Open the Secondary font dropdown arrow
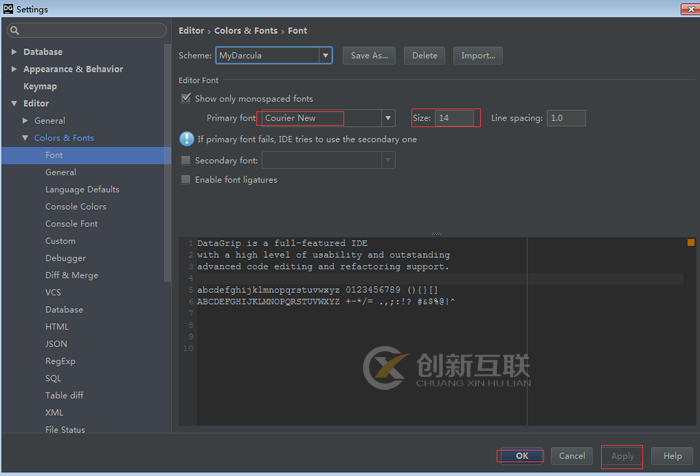The image size is (700, 476). click(x=388, y=160)
